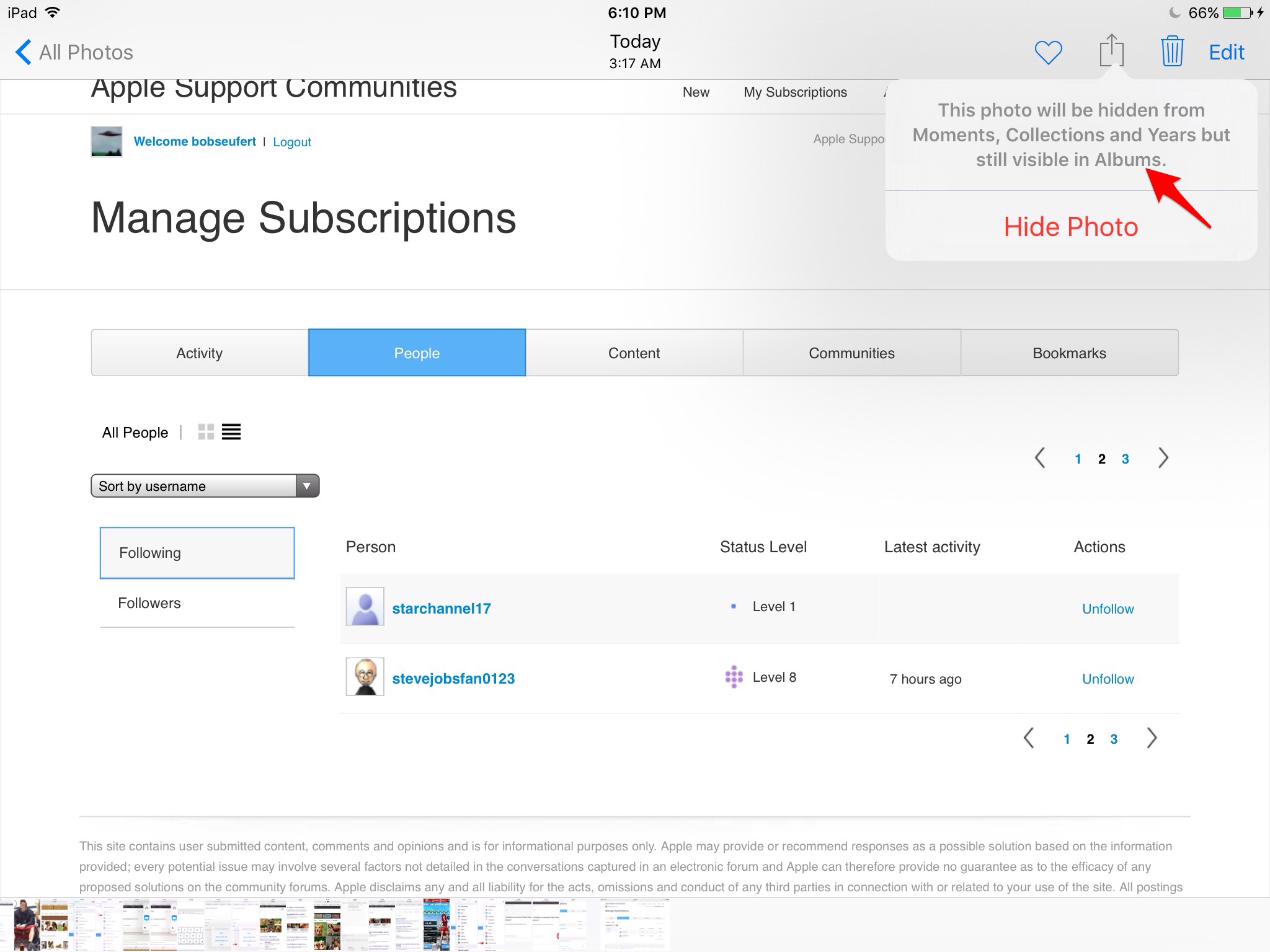Select the Following filter
This screenshot has height=952, width=1270.
150,552
